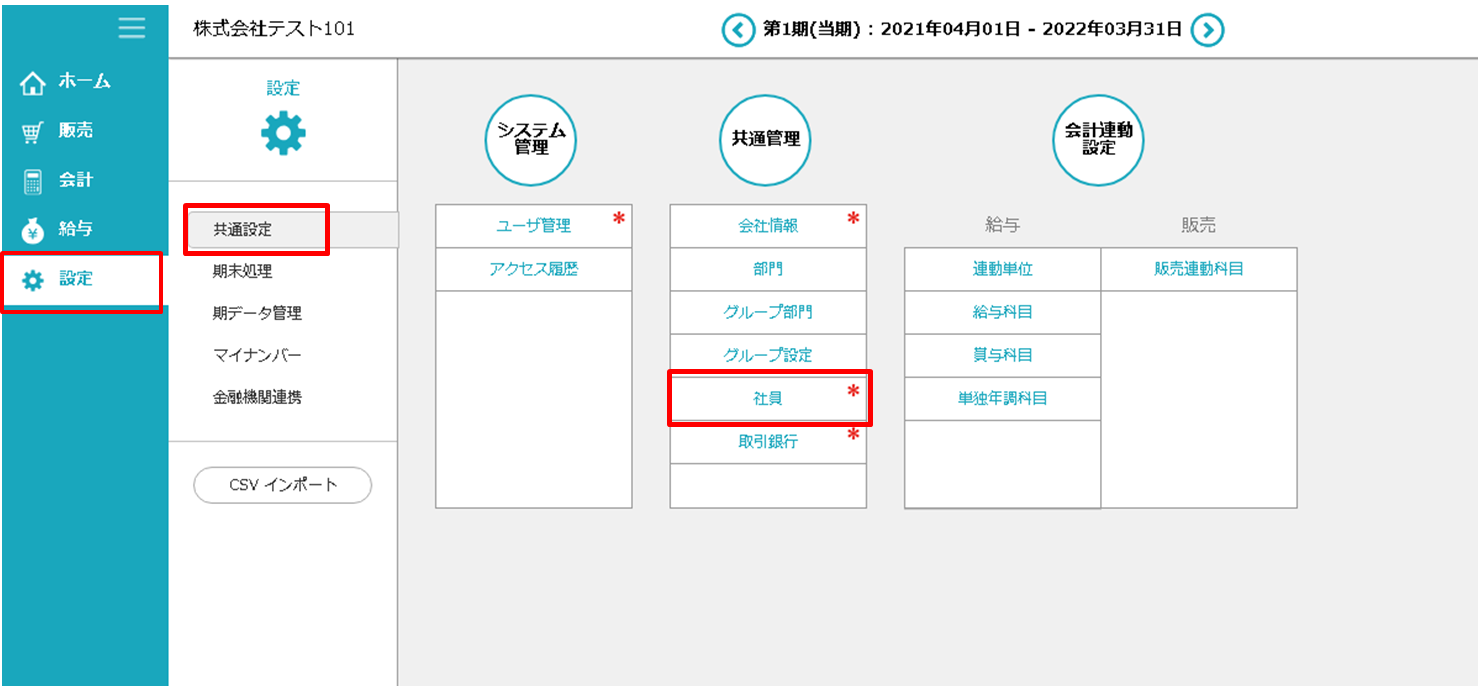Open 社員 under 共通管理
The height and width of the screenshot is (686, 1478).
[x=768, y=398]
